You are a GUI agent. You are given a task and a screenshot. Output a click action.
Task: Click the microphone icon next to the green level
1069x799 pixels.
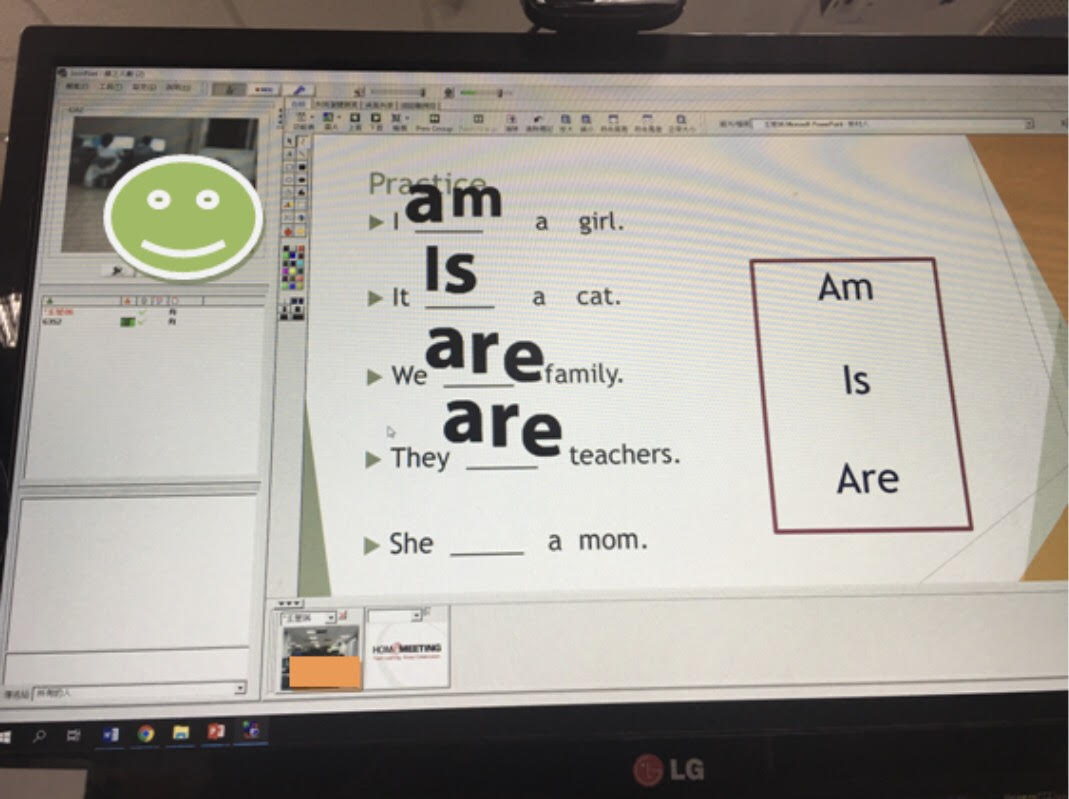click(x=450, y=92)
